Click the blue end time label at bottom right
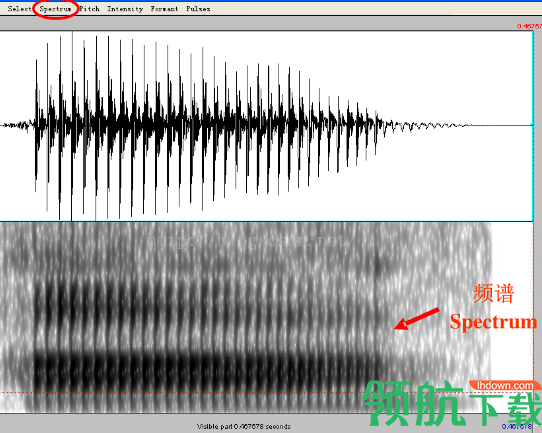 tap(516, 426)
